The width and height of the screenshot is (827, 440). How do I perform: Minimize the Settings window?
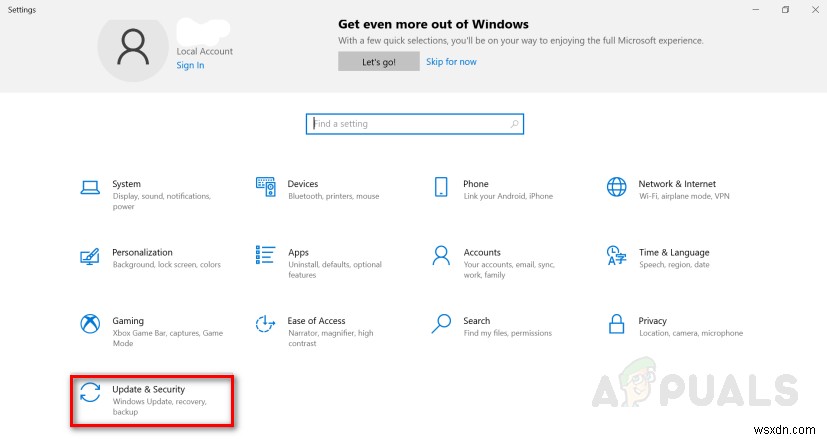pyautogui.click(x=756, y=9)
